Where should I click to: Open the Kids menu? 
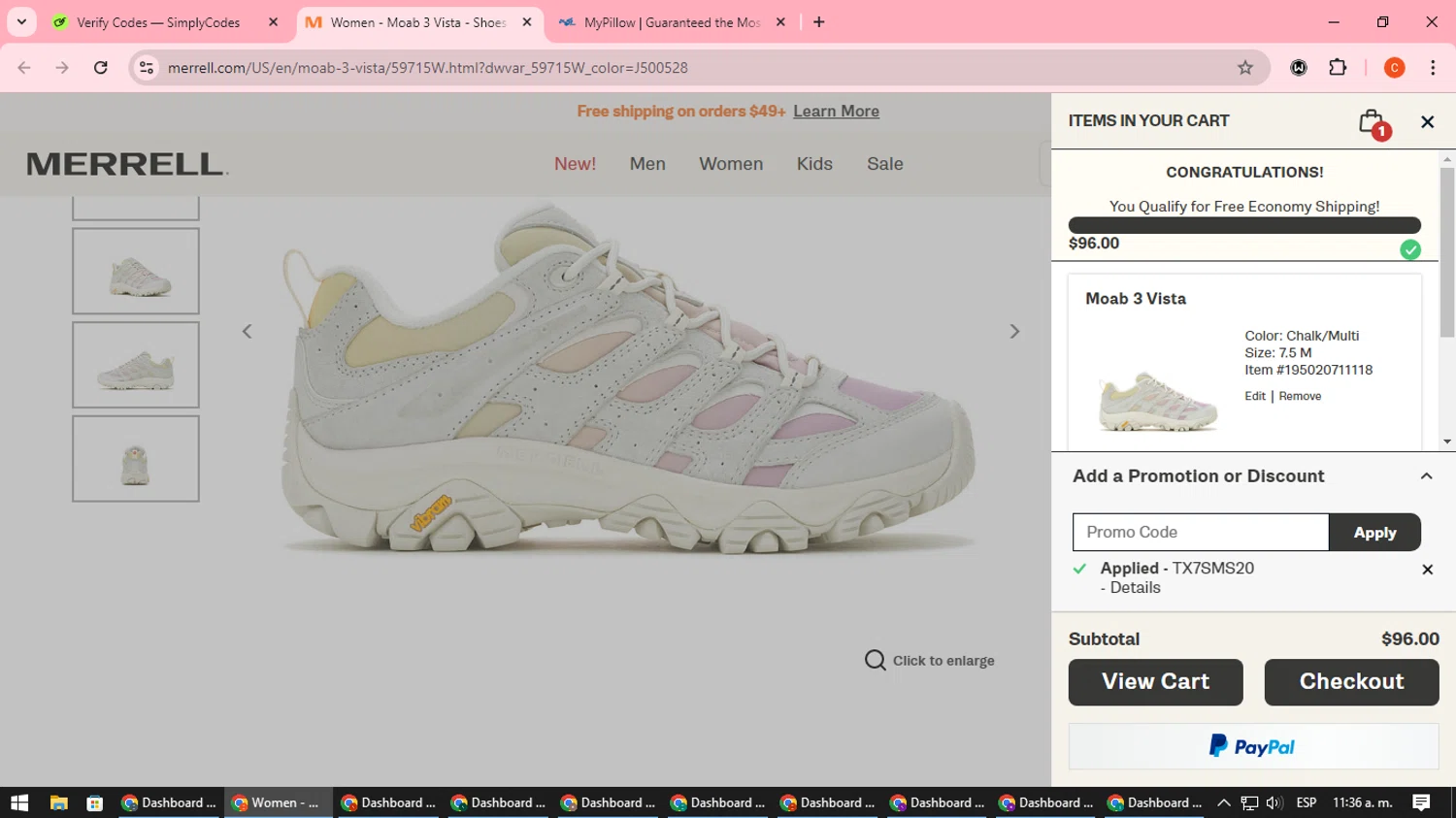814,164
